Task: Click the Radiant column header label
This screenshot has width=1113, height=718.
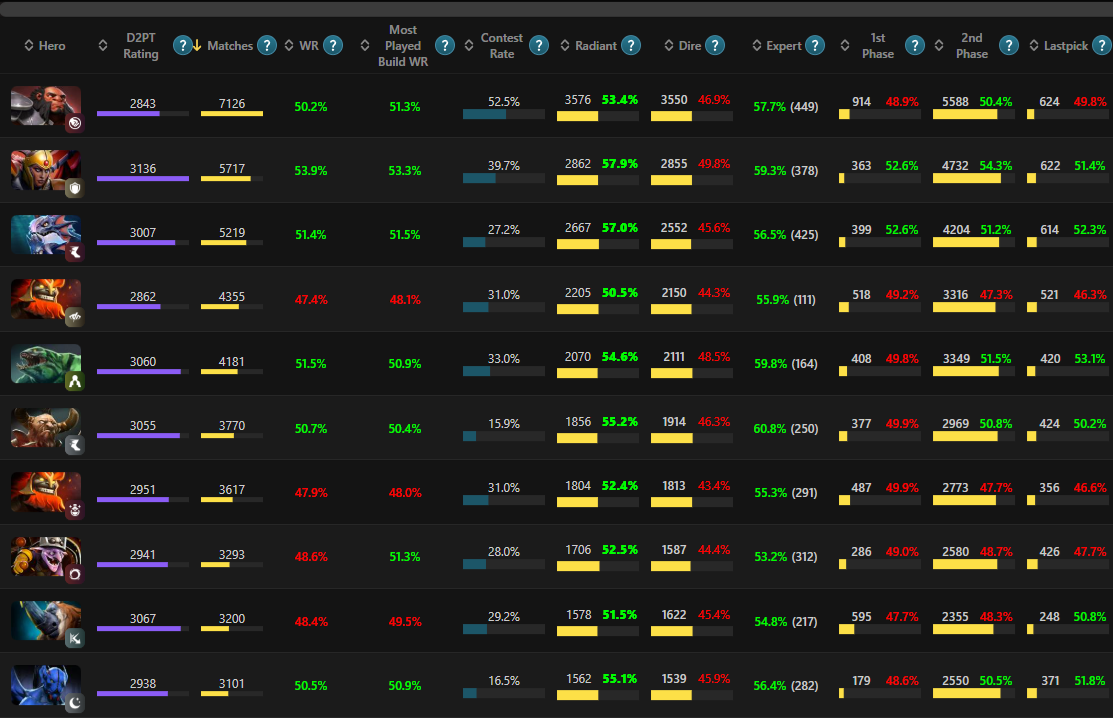Action: pyautogui.click(x=596, y=45)
